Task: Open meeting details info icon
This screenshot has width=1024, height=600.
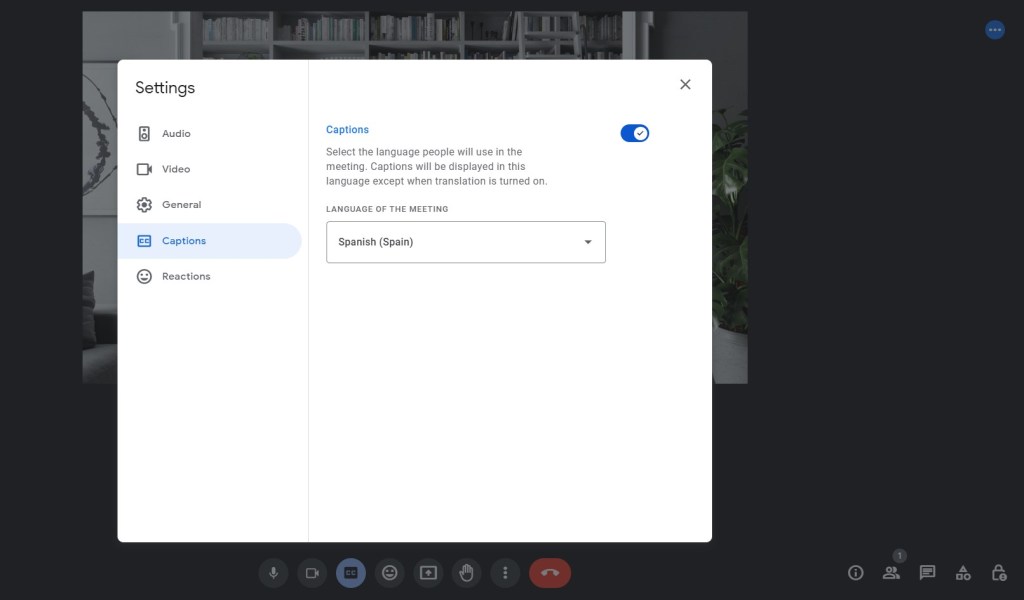Action: tap(855, 573)
